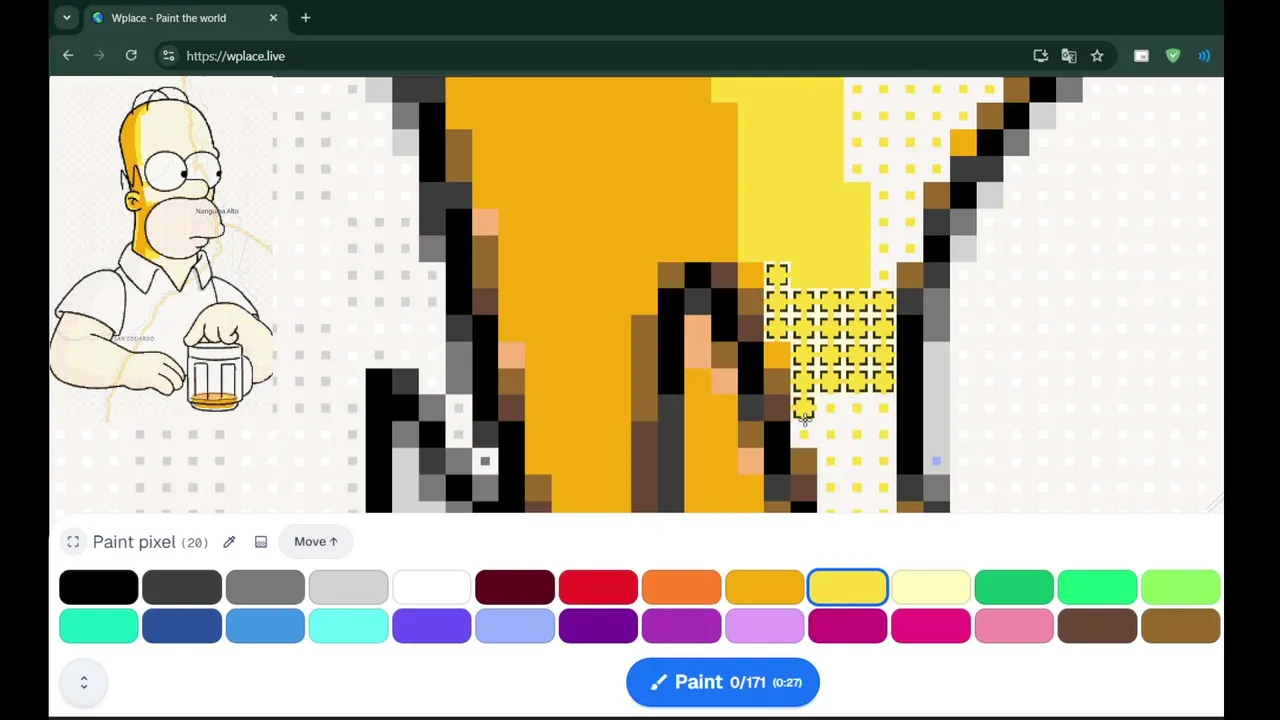Open a new browser tab
The height and width of the screenshot is (720, 1280).
click(x=305, y=18)
